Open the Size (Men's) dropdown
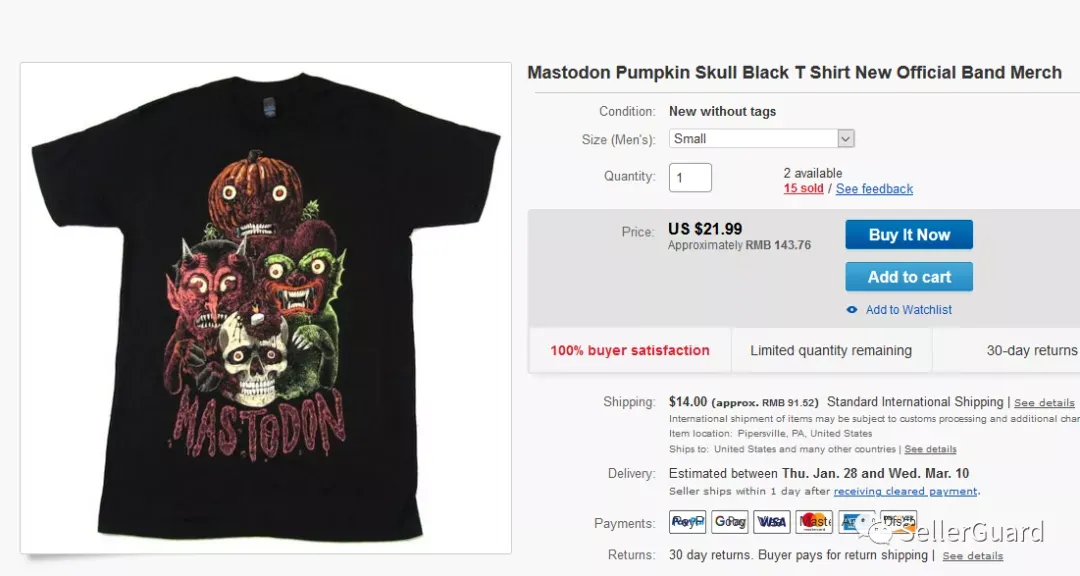 click(762, 138)
